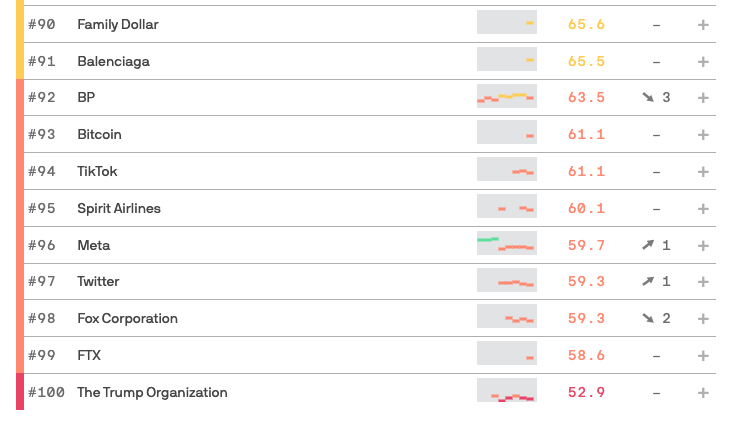Open the BP score trend sparkline

pos(507,96)
